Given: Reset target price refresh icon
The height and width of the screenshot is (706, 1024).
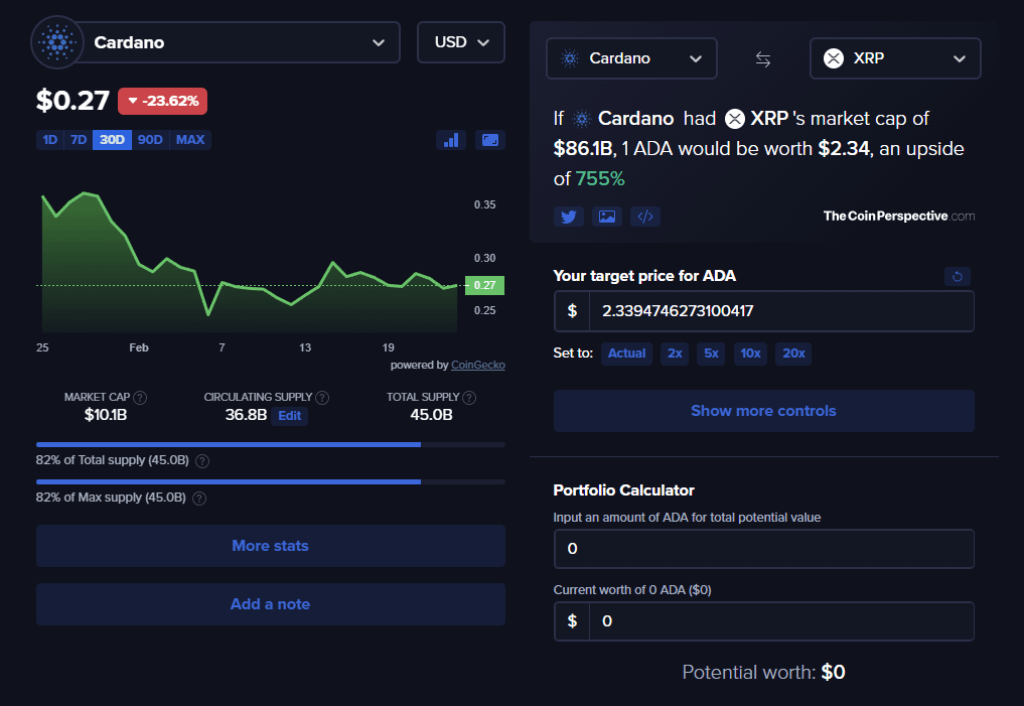Looking at the screenshot, I should tap(957, 276).
